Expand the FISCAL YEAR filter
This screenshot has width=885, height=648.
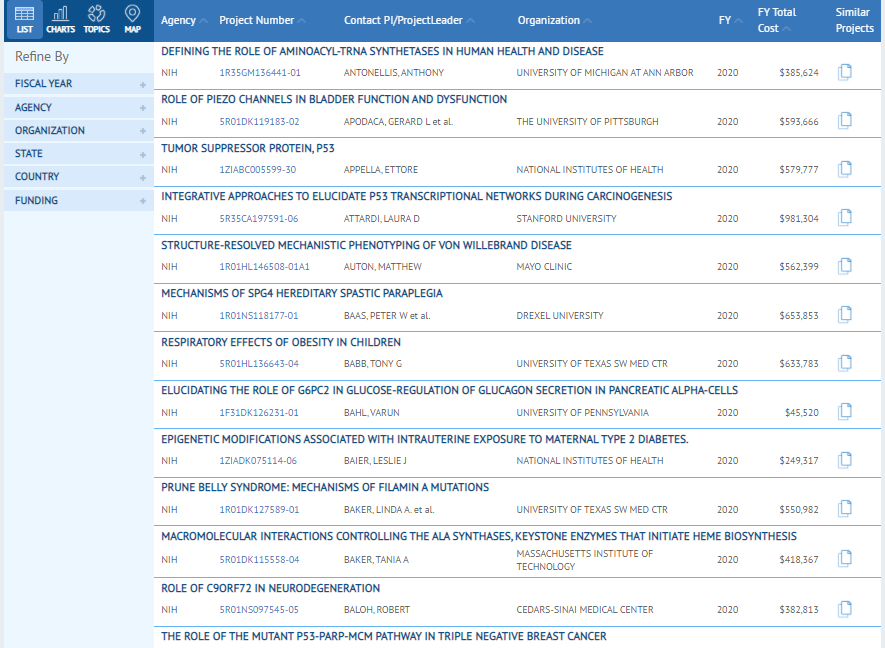coord(78,84)
